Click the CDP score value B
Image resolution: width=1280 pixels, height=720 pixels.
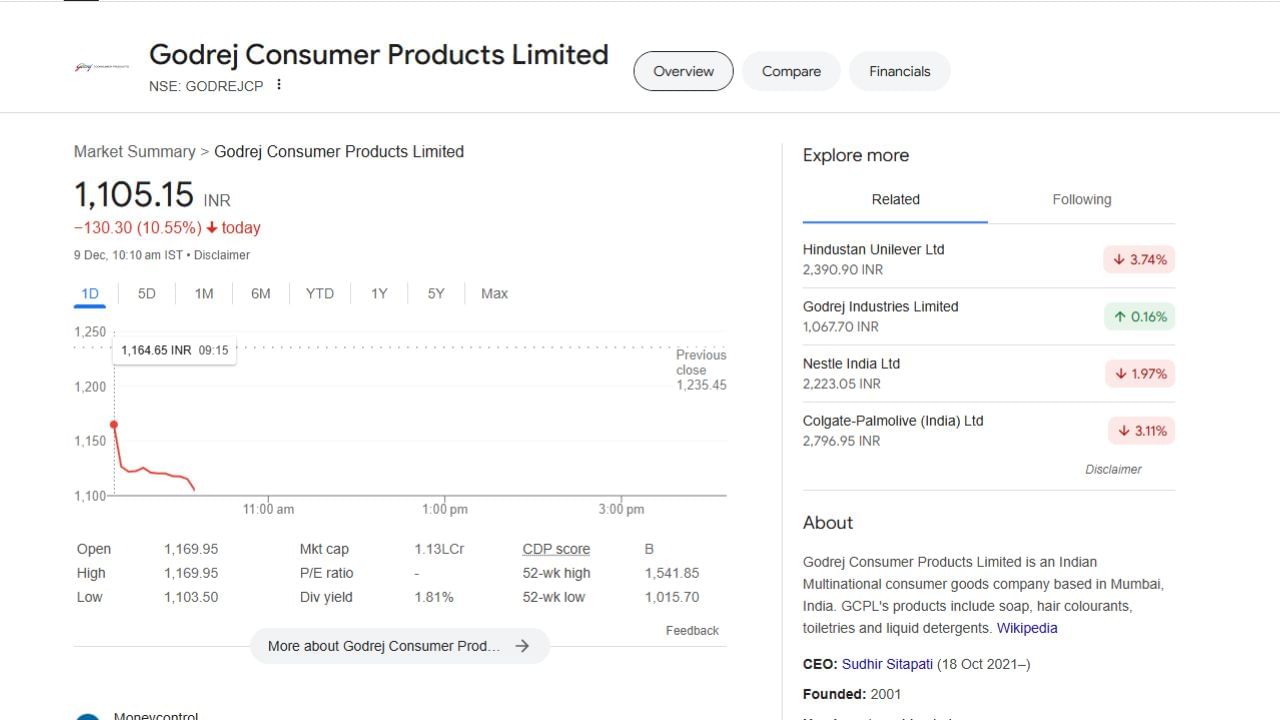click(x=649, y=549)
